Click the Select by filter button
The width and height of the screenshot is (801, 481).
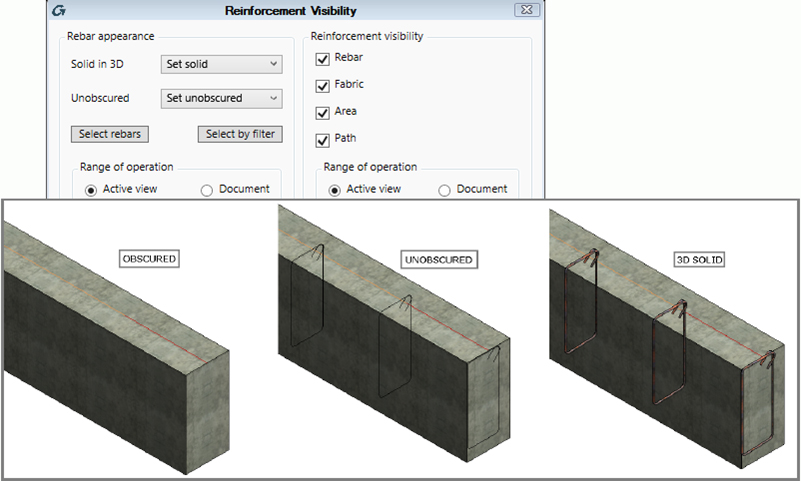click(x=240, y=134)
